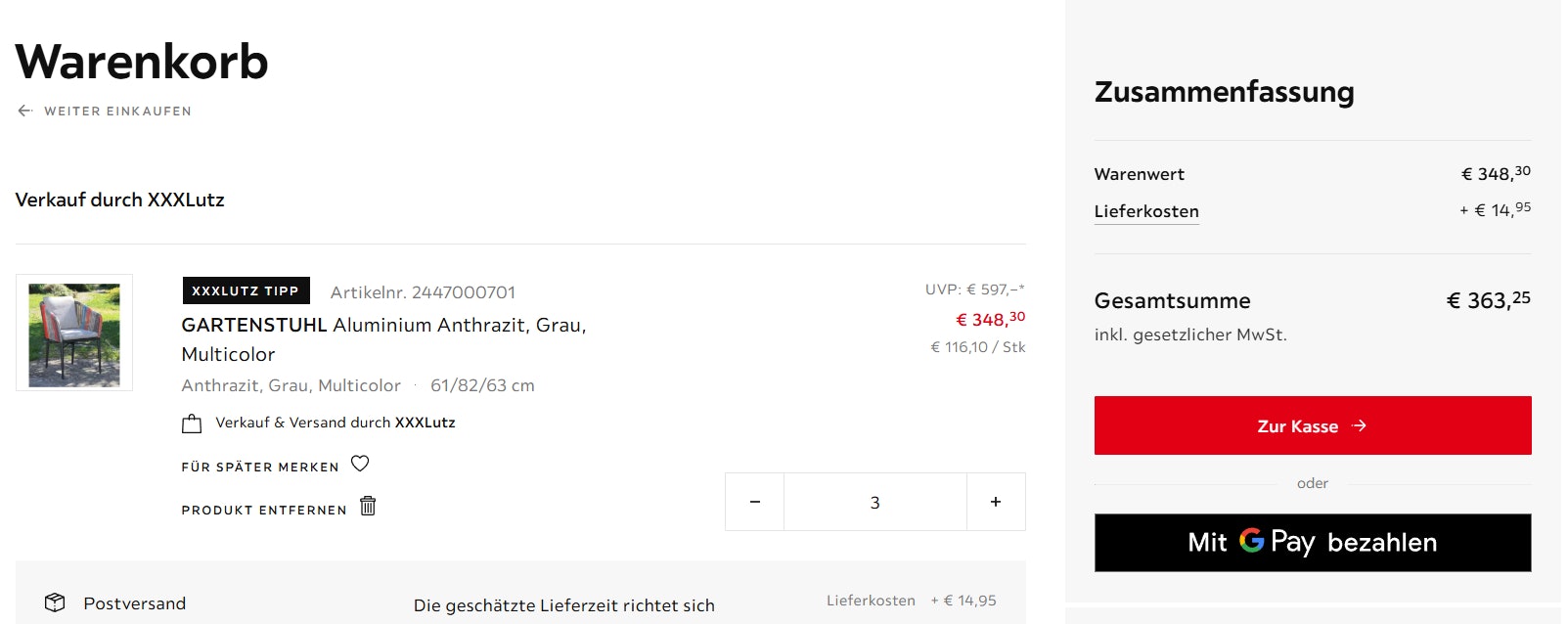Decrease quantity with the minus button
Image resolution: width=1568 pixels, height=624 pixels.
pos(754,502)
